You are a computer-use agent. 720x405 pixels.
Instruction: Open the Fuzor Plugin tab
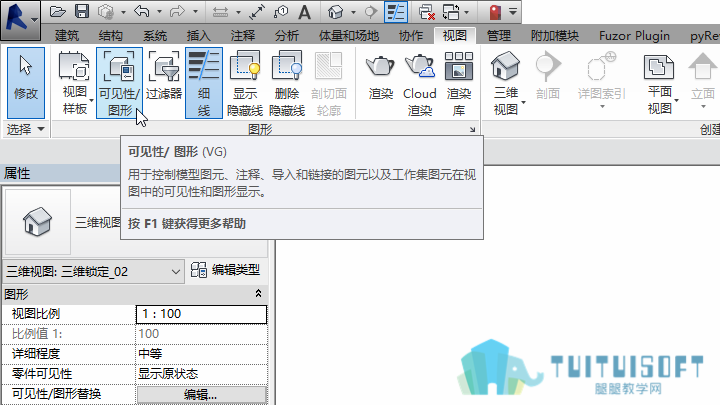(x=634, y=35)
